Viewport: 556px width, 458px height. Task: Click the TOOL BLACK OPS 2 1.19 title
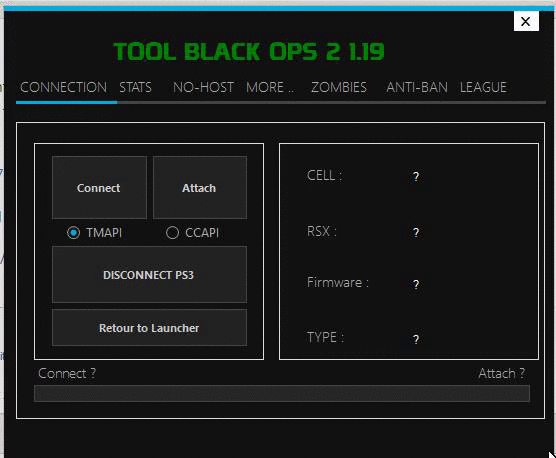coord(249,51)
